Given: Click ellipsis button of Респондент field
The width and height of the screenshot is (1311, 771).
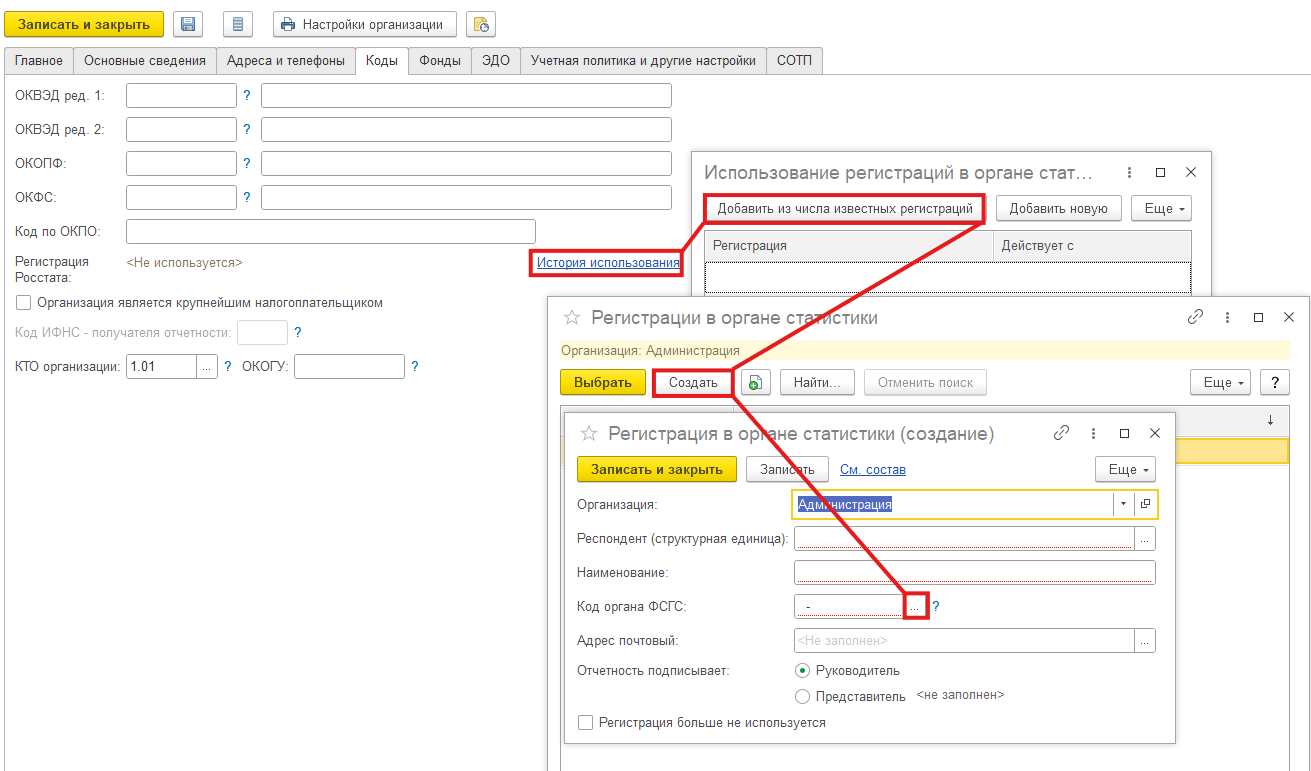Looking at the screenshot, I should pyautogui.click(x=1145, y=538).
